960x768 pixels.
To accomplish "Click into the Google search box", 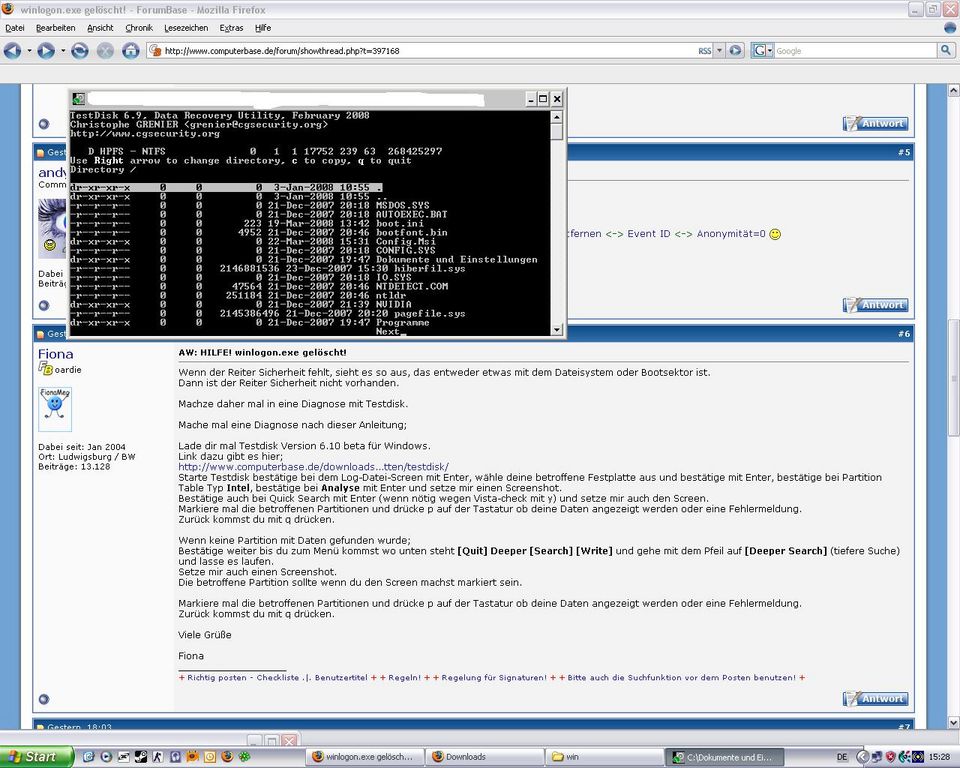I will (856, 51).
